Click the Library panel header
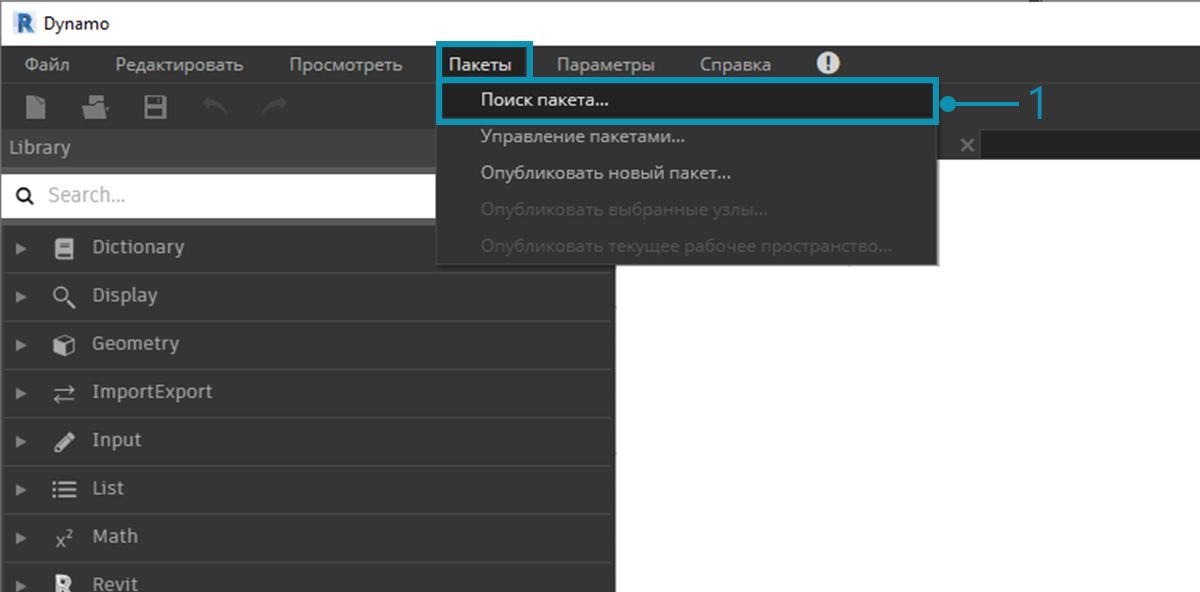The width and height of the screenshot is (1200, 592). click(x=218, y=148)
